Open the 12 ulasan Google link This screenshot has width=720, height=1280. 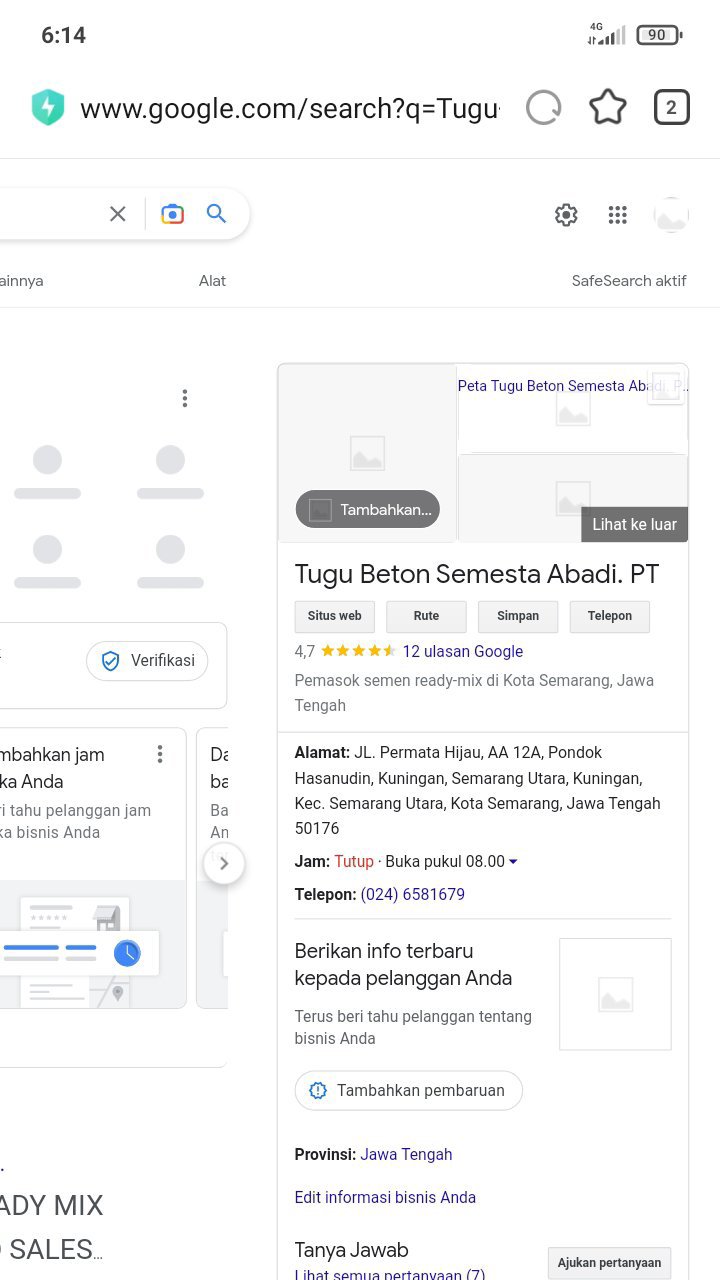[x=462, y=651]
